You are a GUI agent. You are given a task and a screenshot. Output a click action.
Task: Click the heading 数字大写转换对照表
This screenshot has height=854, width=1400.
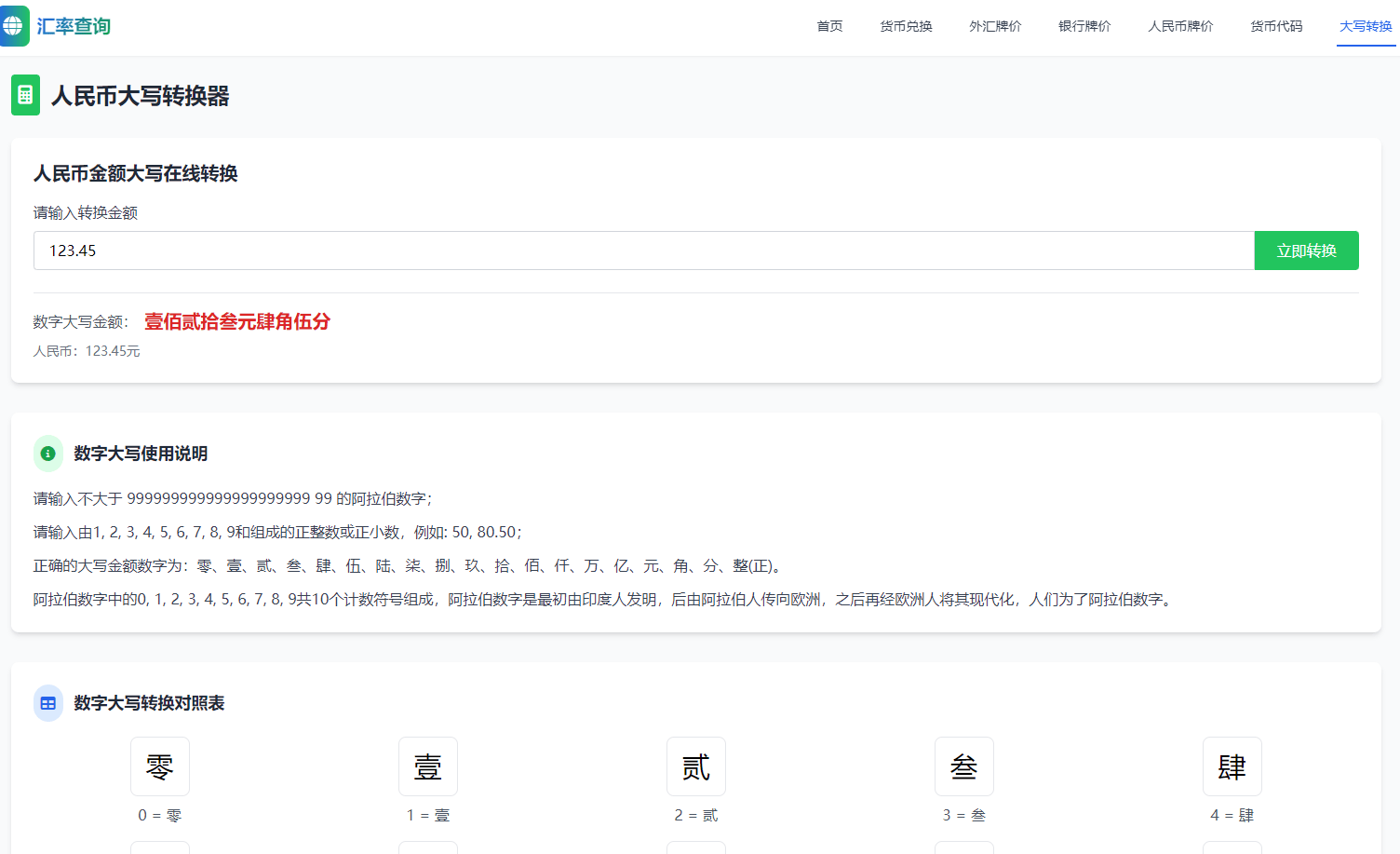tap(149, 703)
